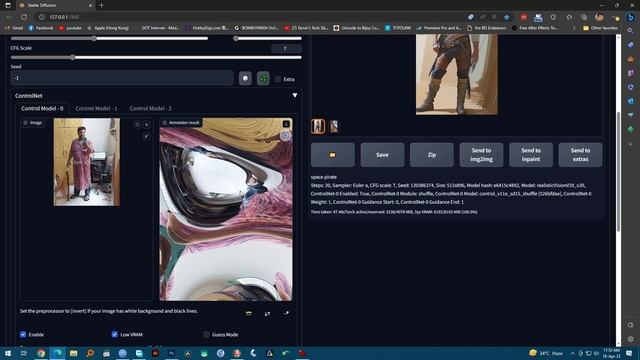Expand more bookmarks chevron
Image resolution: width=640 pixels, height=360 pixels.
(574, 28)
